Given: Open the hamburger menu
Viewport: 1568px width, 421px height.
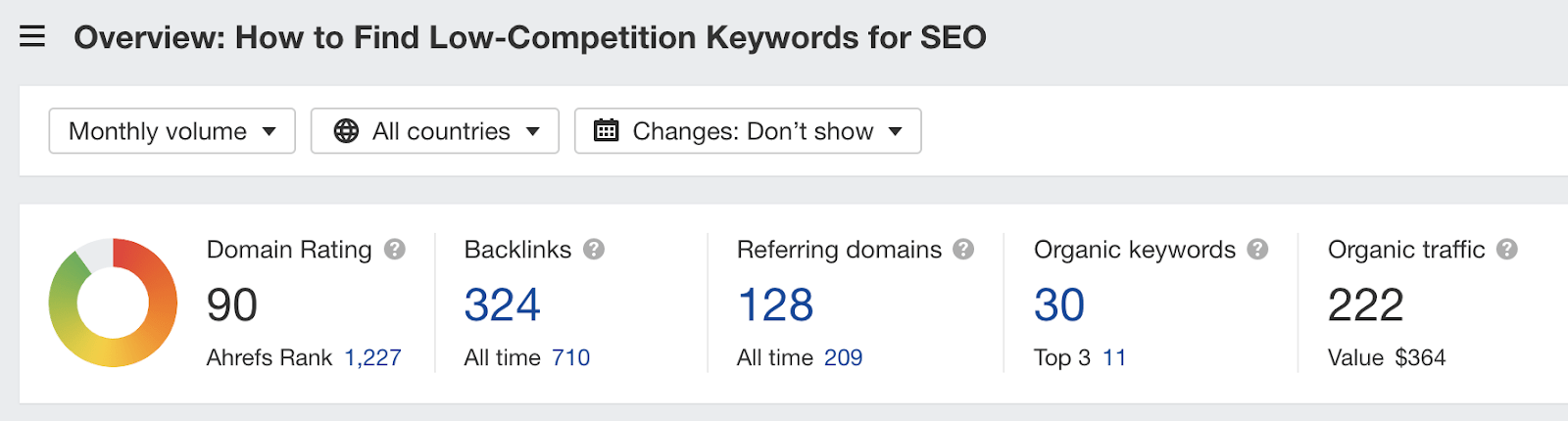Looking at the screenshot, I should [32, 37].
